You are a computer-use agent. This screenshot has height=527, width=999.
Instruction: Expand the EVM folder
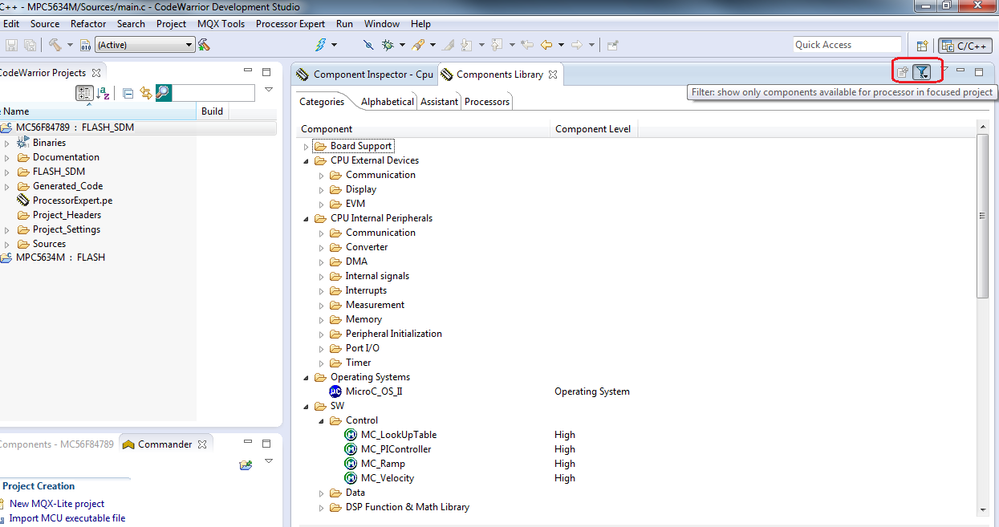pyautogui.click(x=321, y=205)
